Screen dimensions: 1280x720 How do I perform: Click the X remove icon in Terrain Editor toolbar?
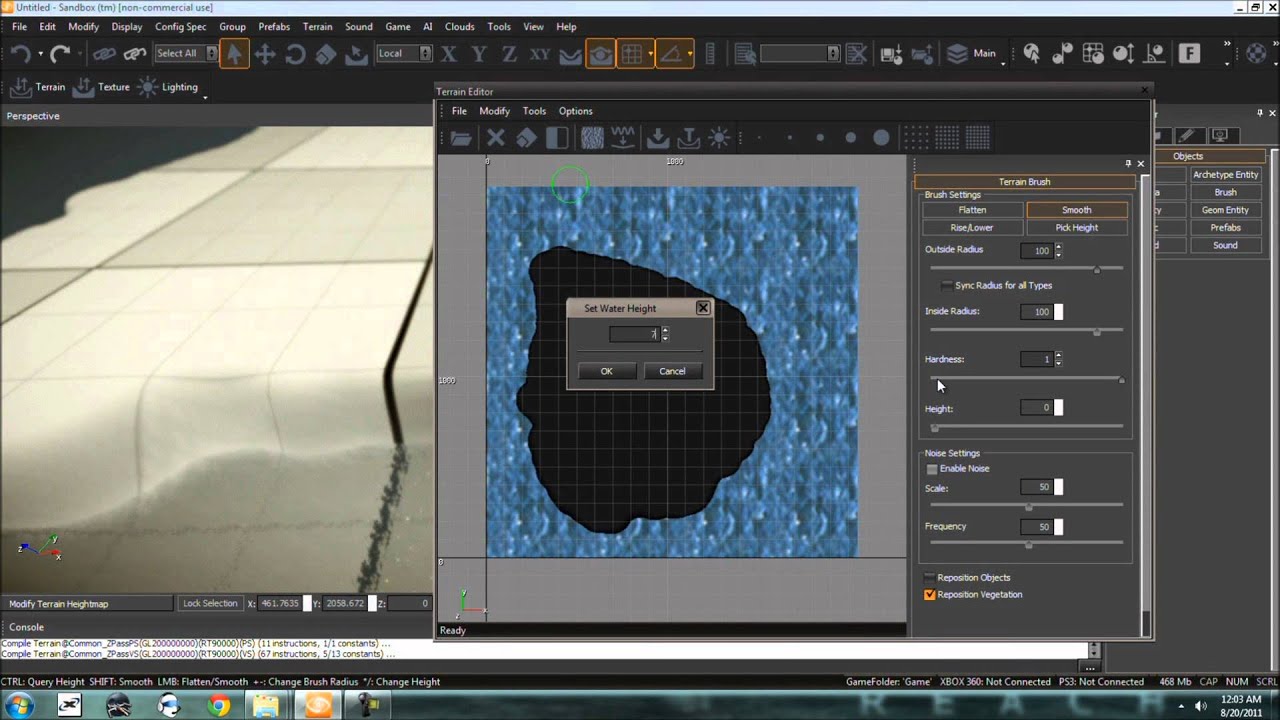(495, 138)
